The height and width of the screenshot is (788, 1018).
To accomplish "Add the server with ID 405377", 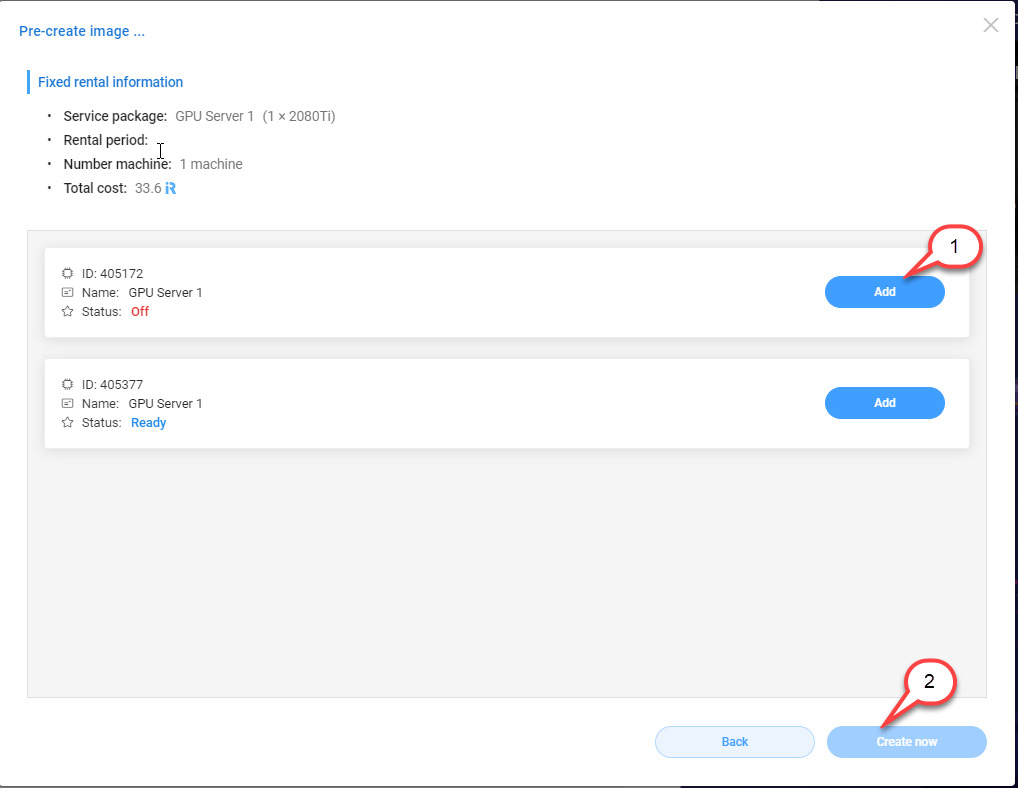I will click(884, 403).
